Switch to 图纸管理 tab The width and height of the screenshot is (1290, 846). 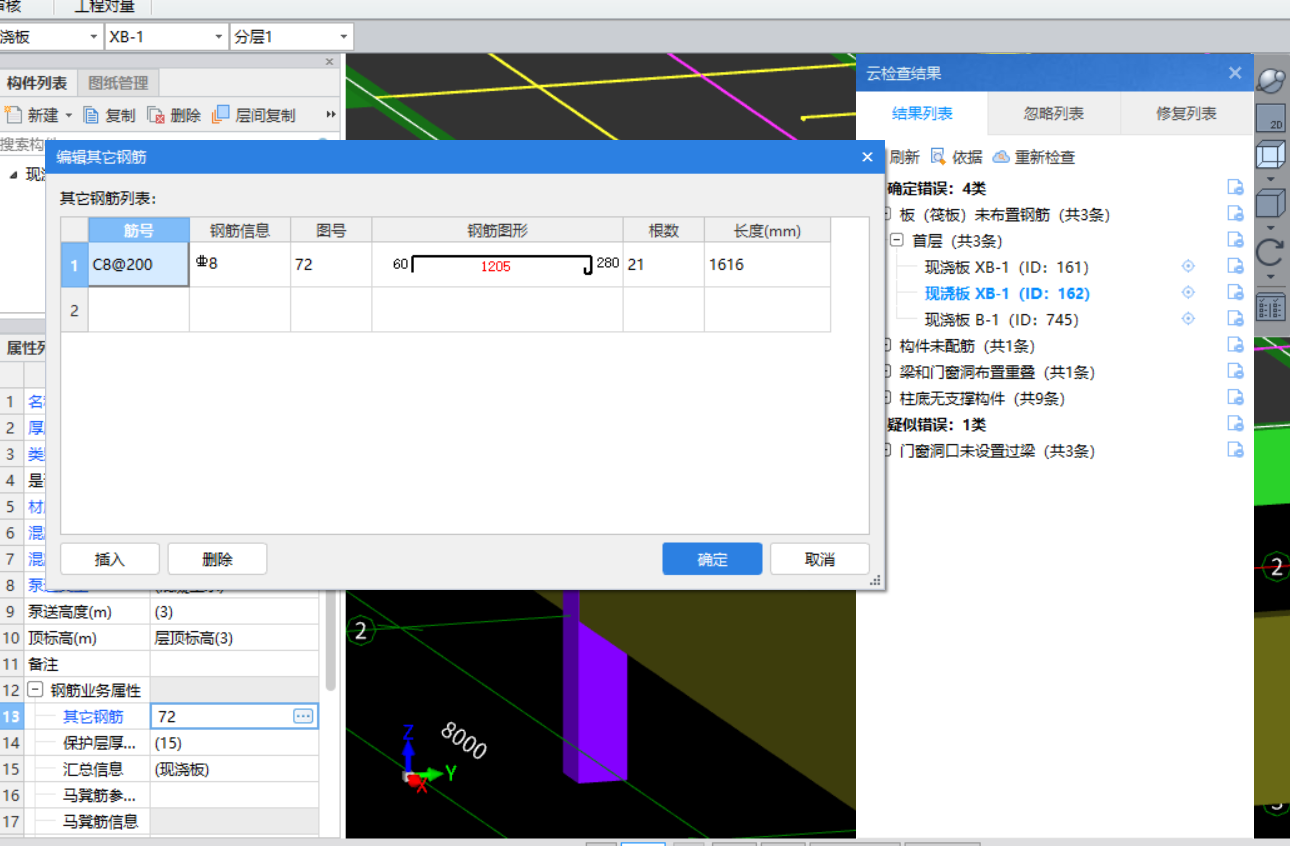tap(118, 83)
